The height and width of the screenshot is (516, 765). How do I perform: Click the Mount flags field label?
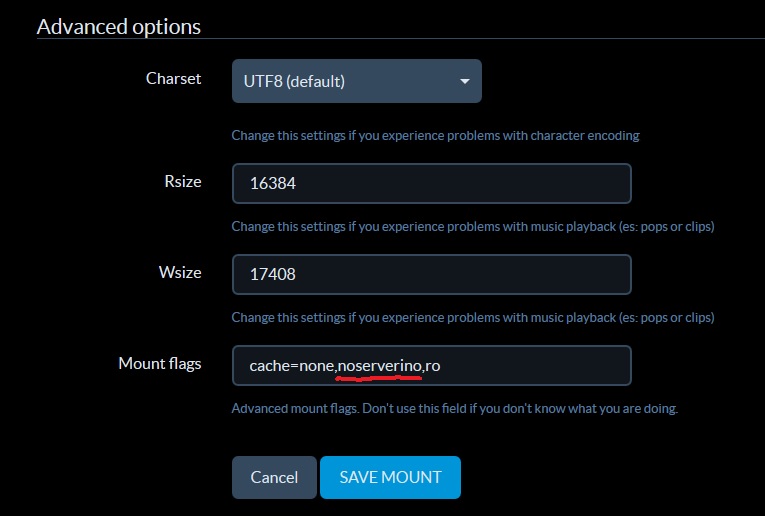tap(160, 364)
